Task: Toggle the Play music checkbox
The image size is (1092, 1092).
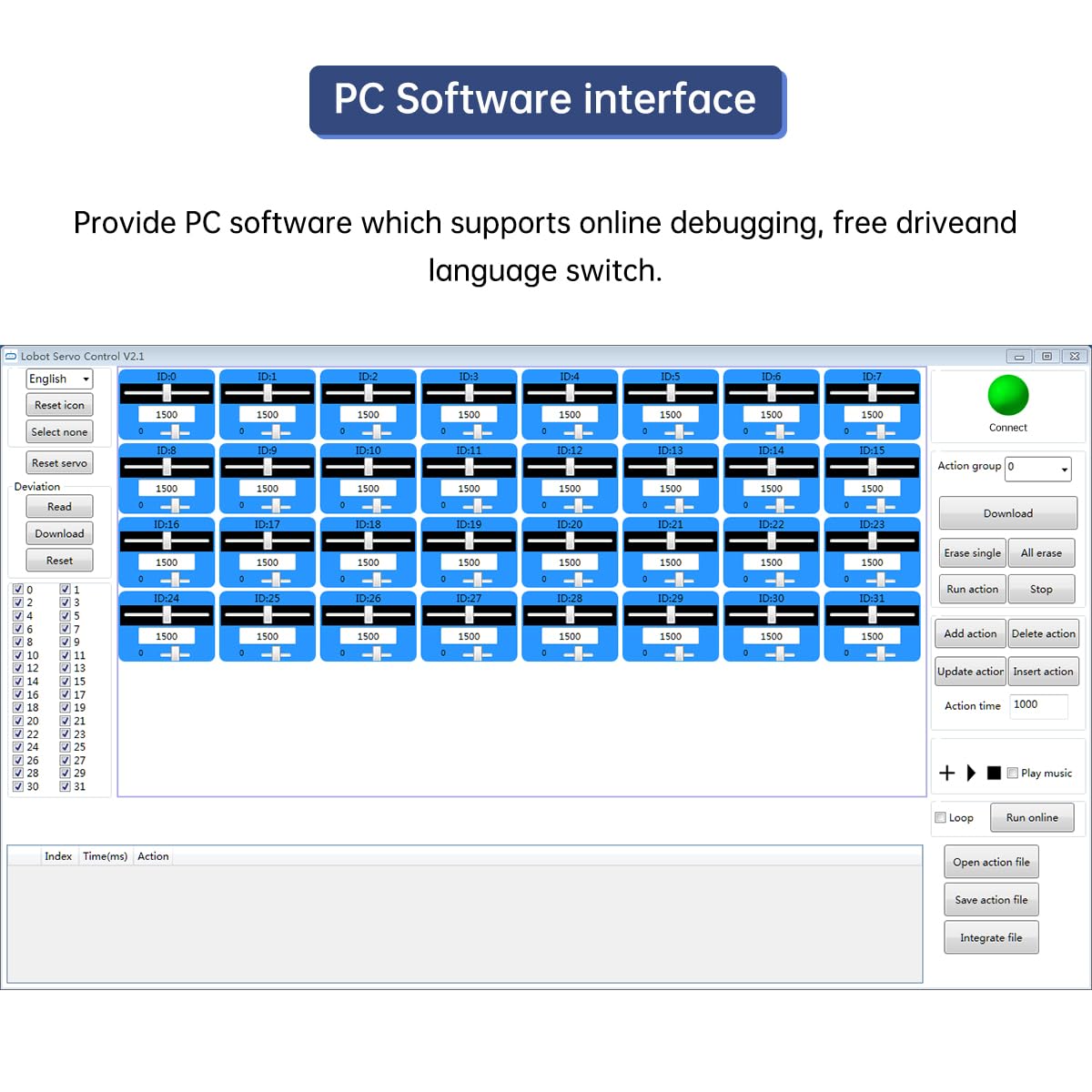Action: [x=1012, y=773]
